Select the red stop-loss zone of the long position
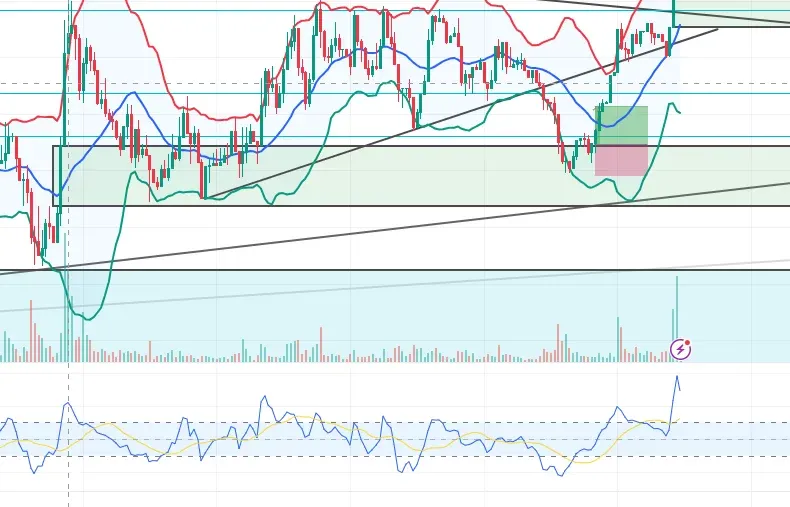 click(621, 161)
